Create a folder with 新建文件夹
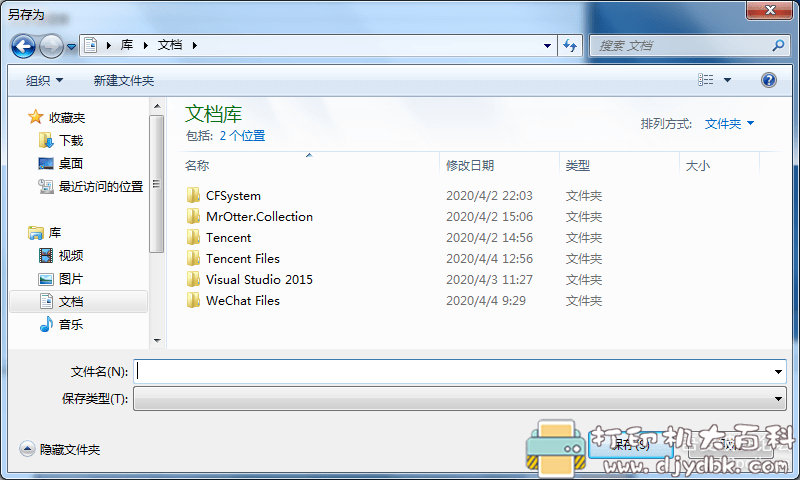 (x=123, y=81)
